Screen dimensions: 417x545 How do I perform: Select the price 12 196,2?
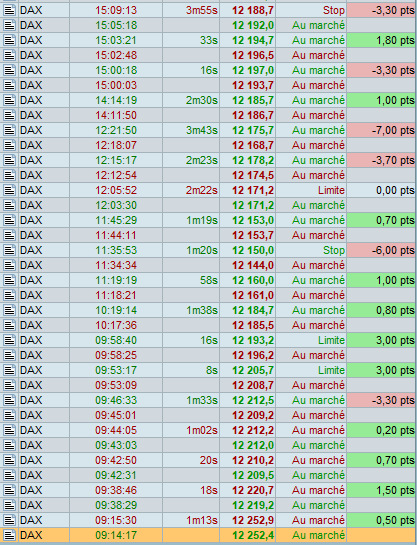253,355
